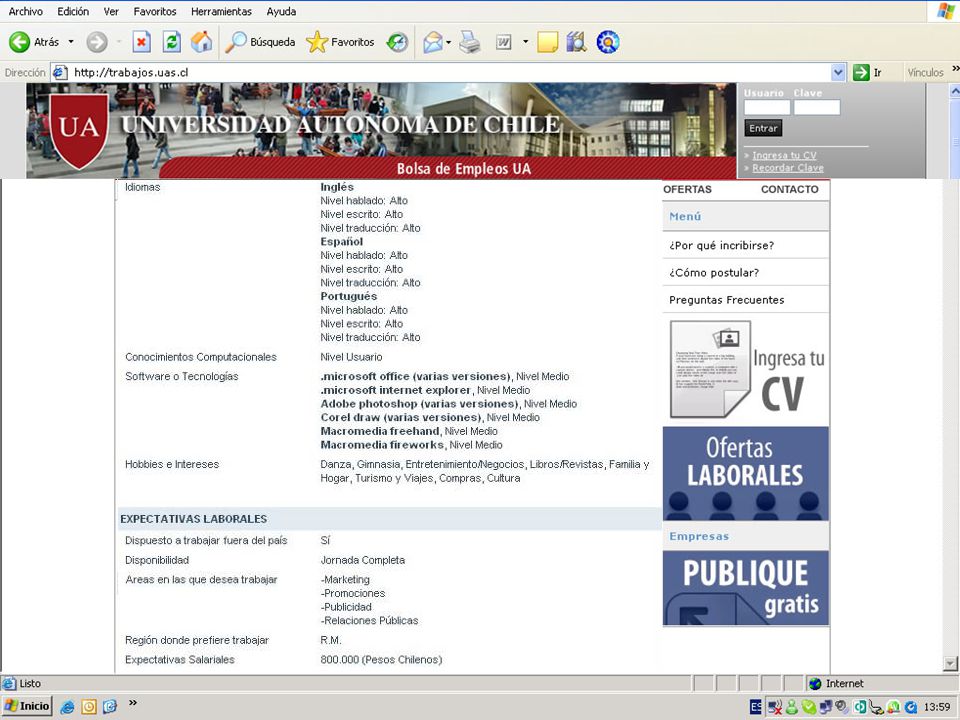This screenshot has height=720, width=960.
Task: Click the ES language indicator in tray
Action: click(x=756, y=707)
